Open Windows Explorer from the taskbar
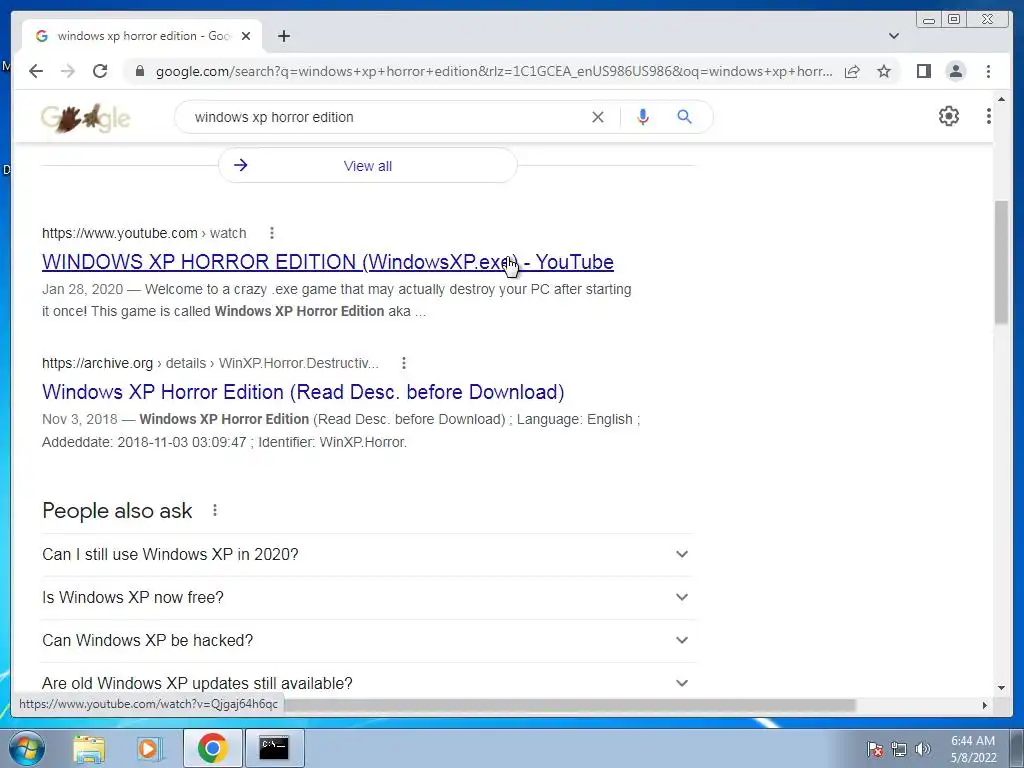1024x768 pixels. tap(89, 748)
